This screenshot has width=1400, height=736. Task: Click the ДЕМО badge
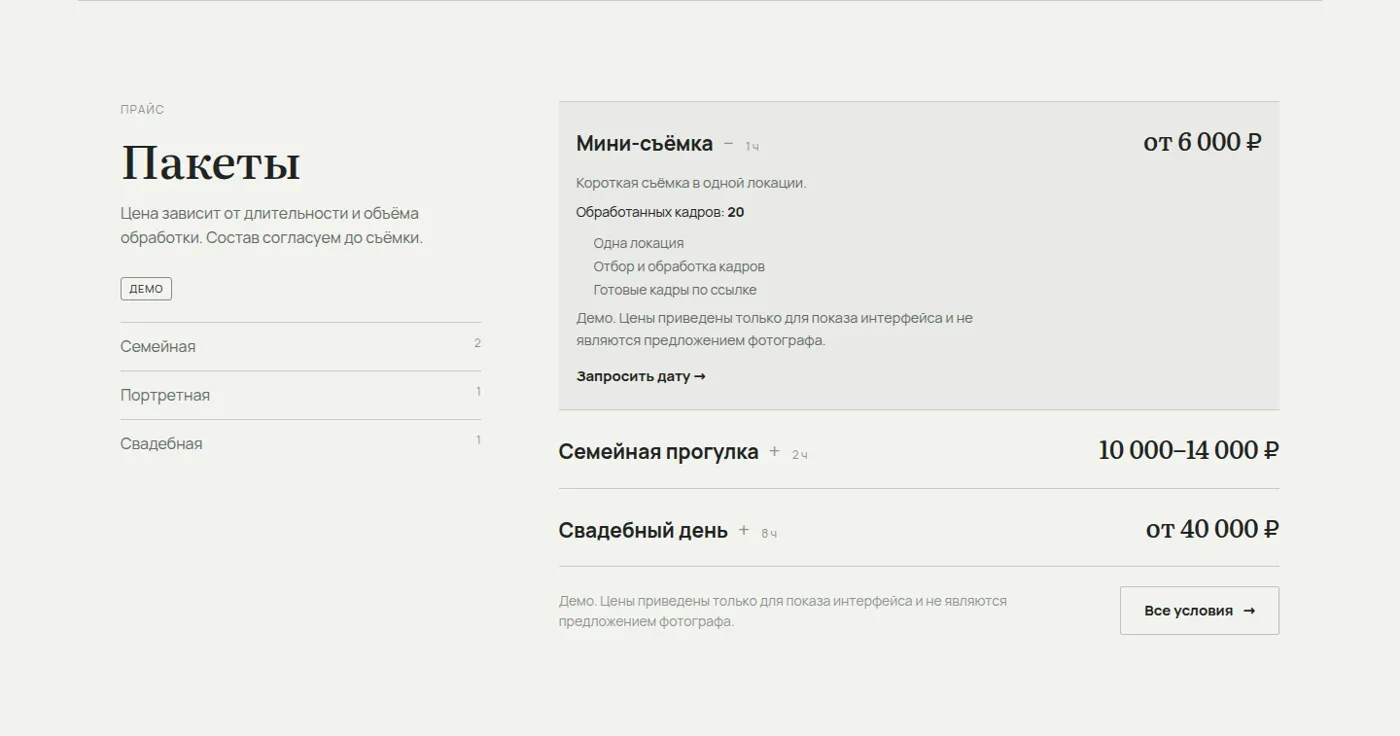pos(146,289)
